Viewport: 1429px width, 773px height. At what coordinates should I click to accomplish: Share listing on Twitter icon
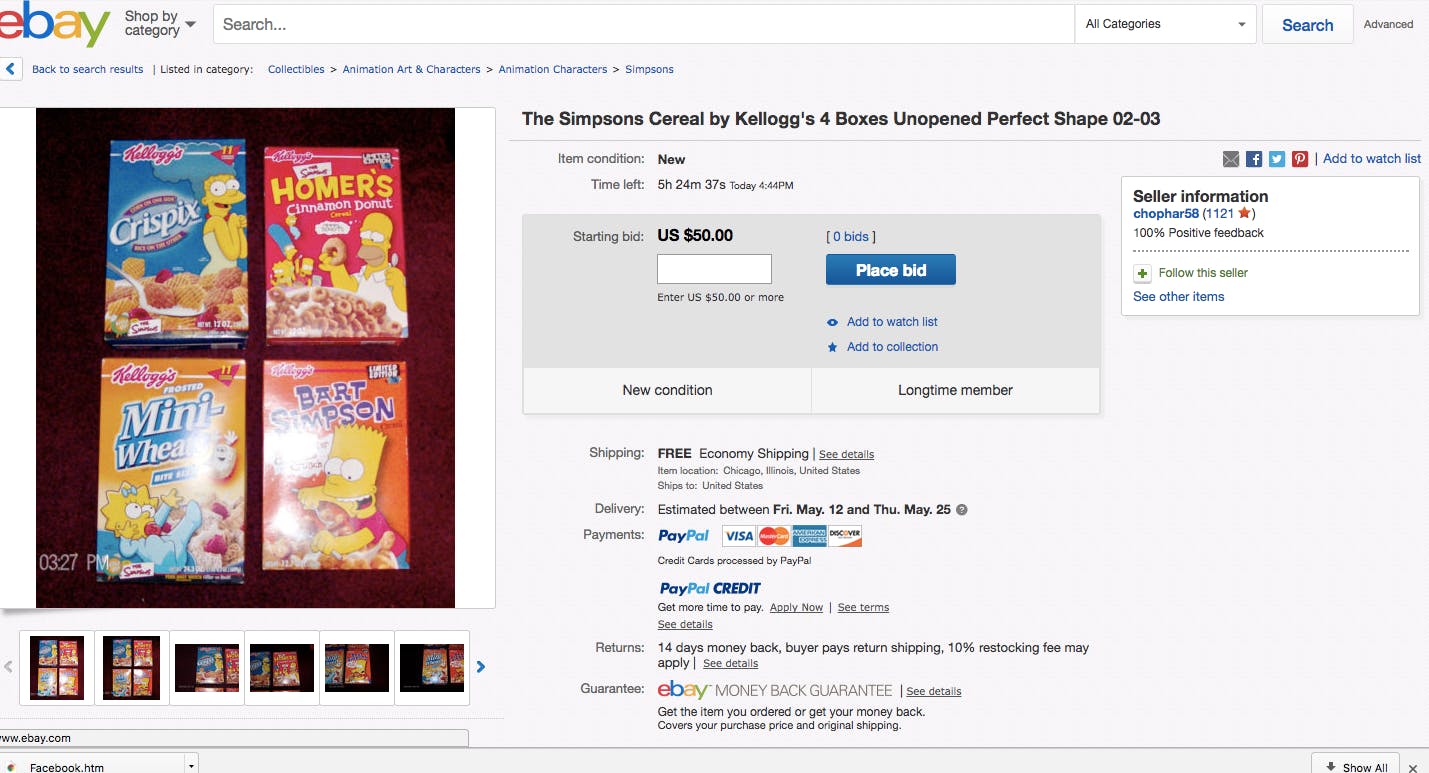pyautogui.click(x=1277, y=159)
